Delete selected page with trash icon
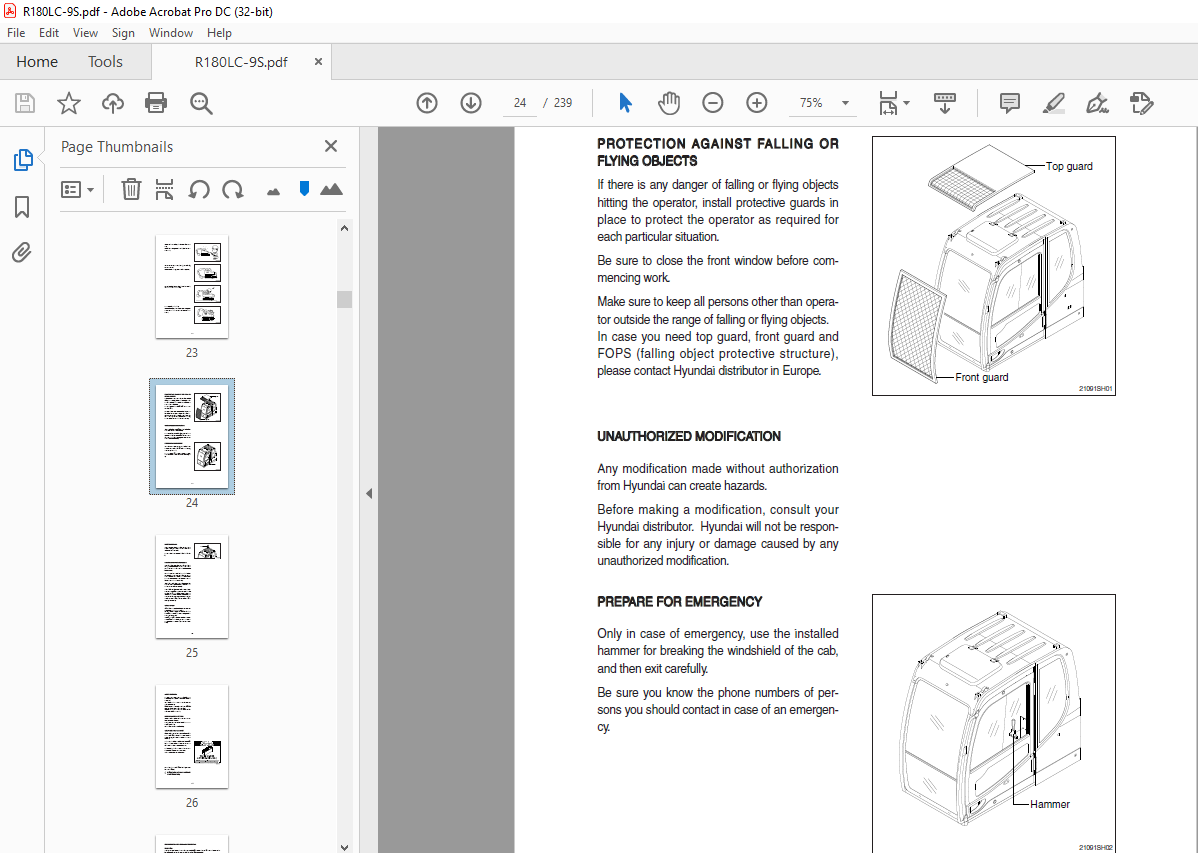Viewport: 1198px width, 853px height. coord(131,189)
